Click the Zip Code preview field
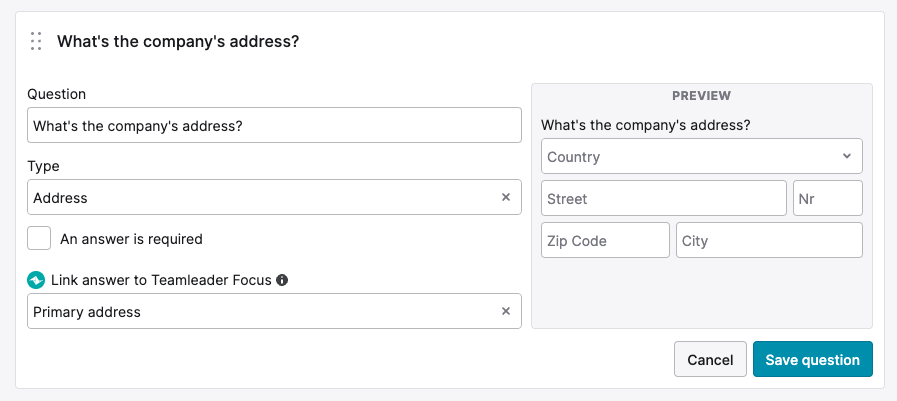Viewport: 897px width, 401px height. [605, 240]
